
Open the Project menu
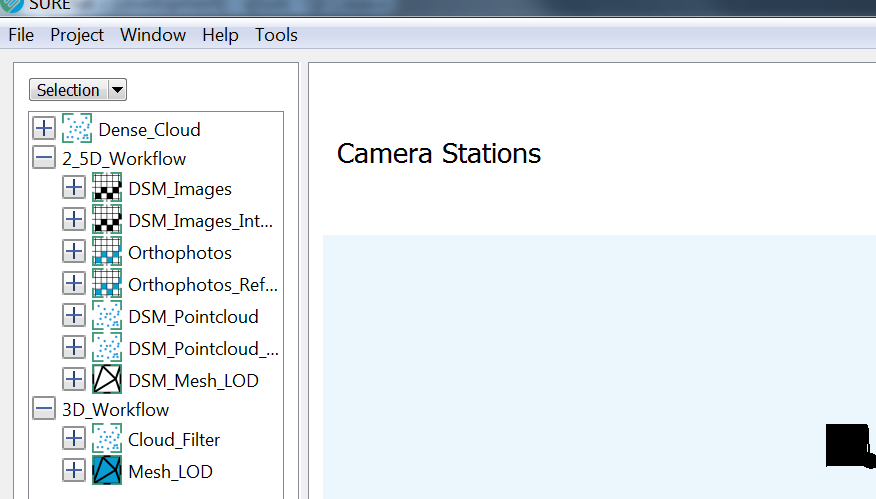coord(77,35)
